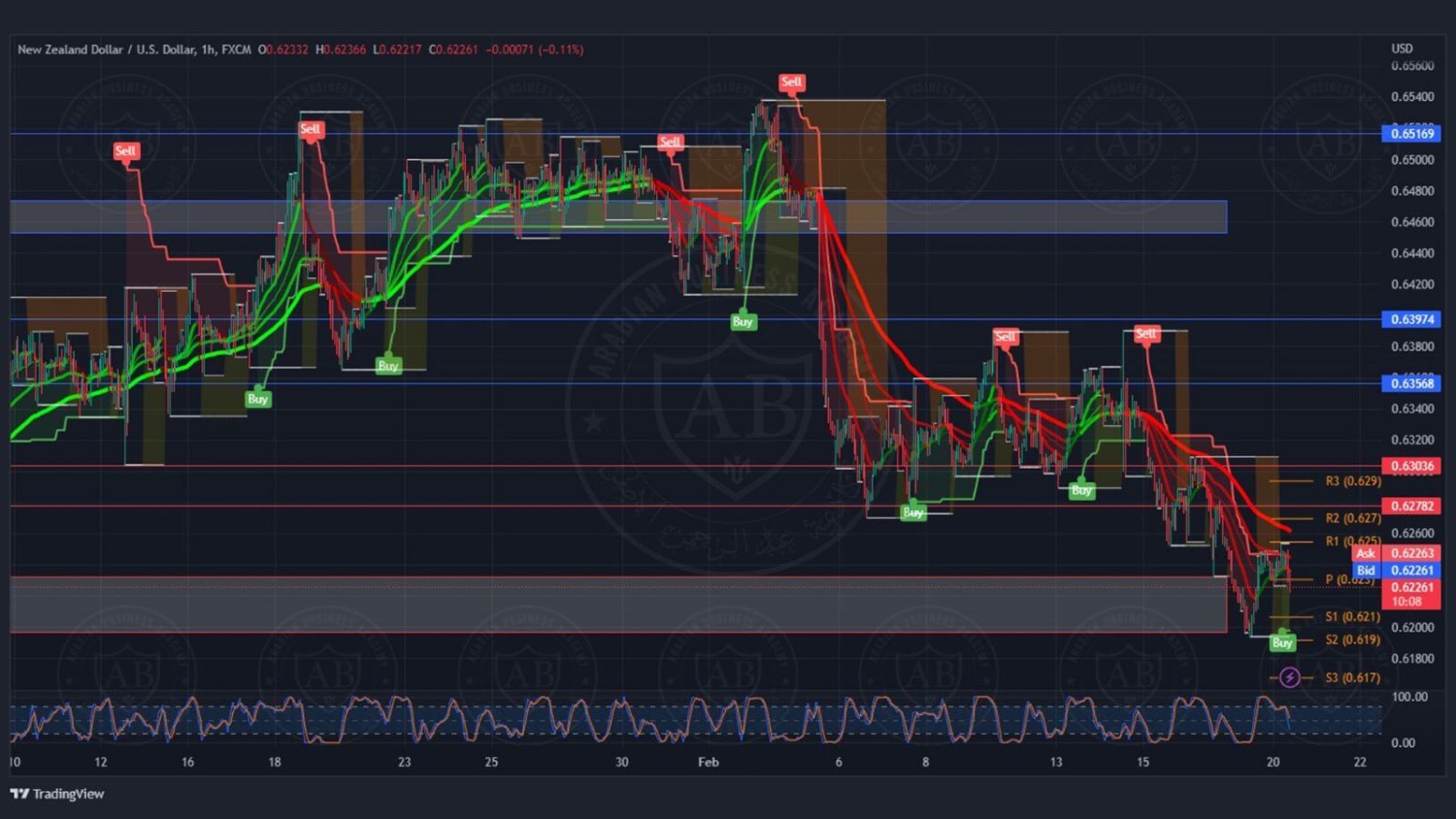Click the S2 (0.619) pivot label
This screenshot has height=819, width=1456.
tap(1353, 639)
